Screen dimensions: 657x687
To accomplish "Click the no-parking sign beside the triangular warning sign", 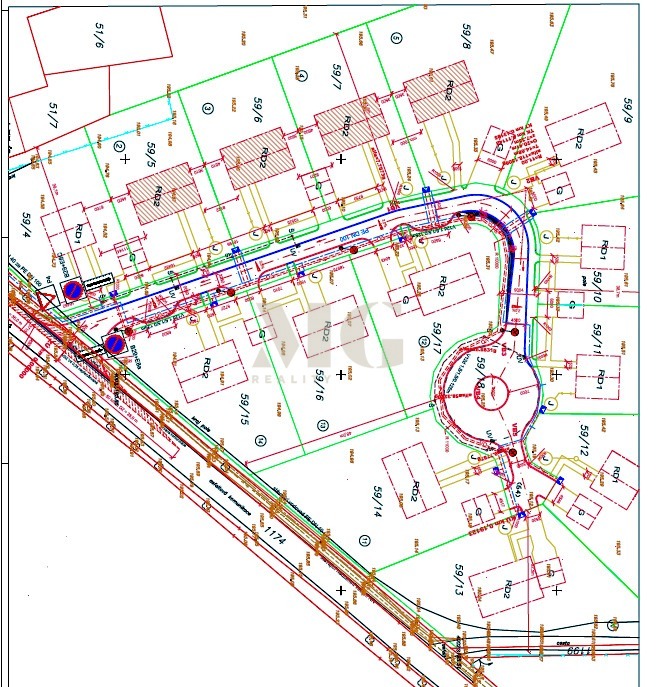I will point(73,291).
